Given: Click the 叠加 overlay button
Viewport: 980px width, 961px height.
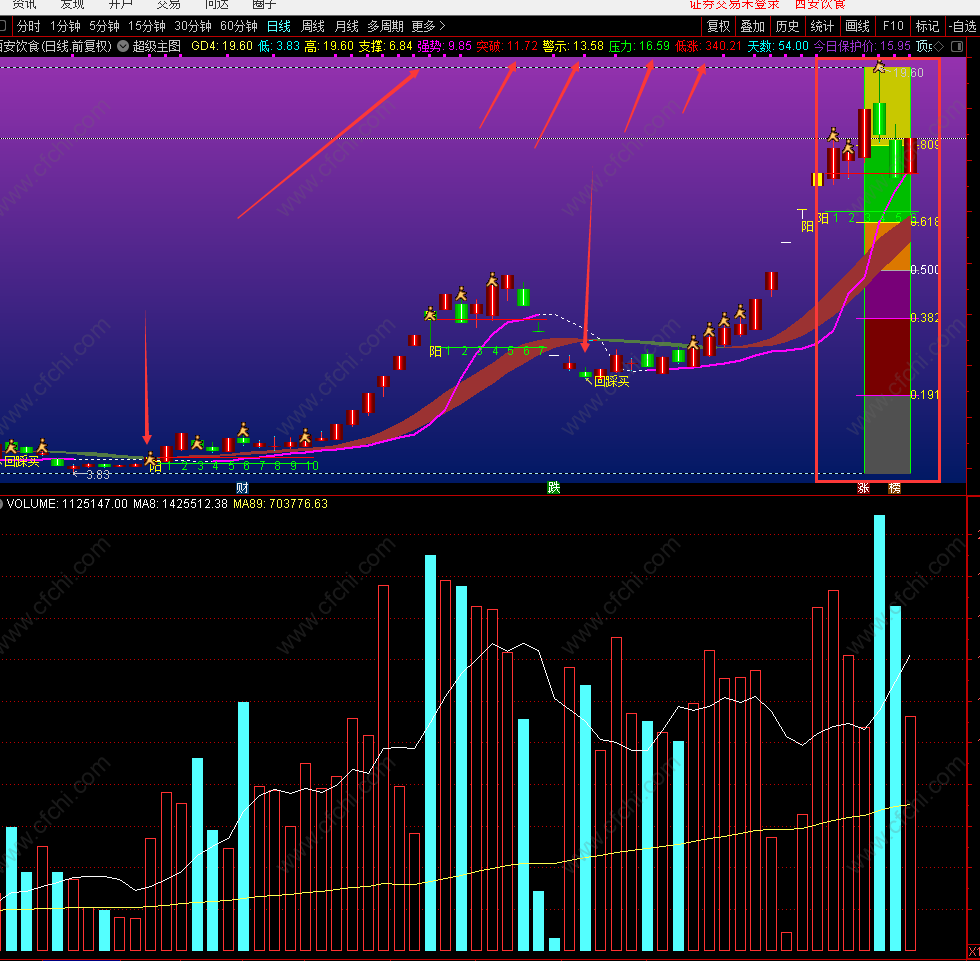Looking at the screenshot, I should pos(753,26).
